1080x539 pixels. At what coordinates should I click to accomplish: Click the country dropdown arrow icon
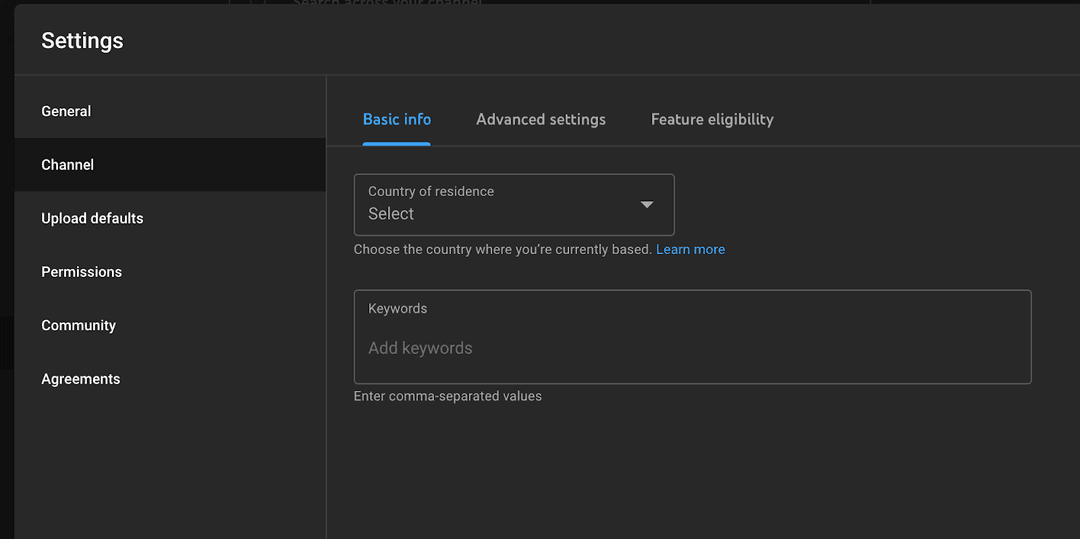647,205
